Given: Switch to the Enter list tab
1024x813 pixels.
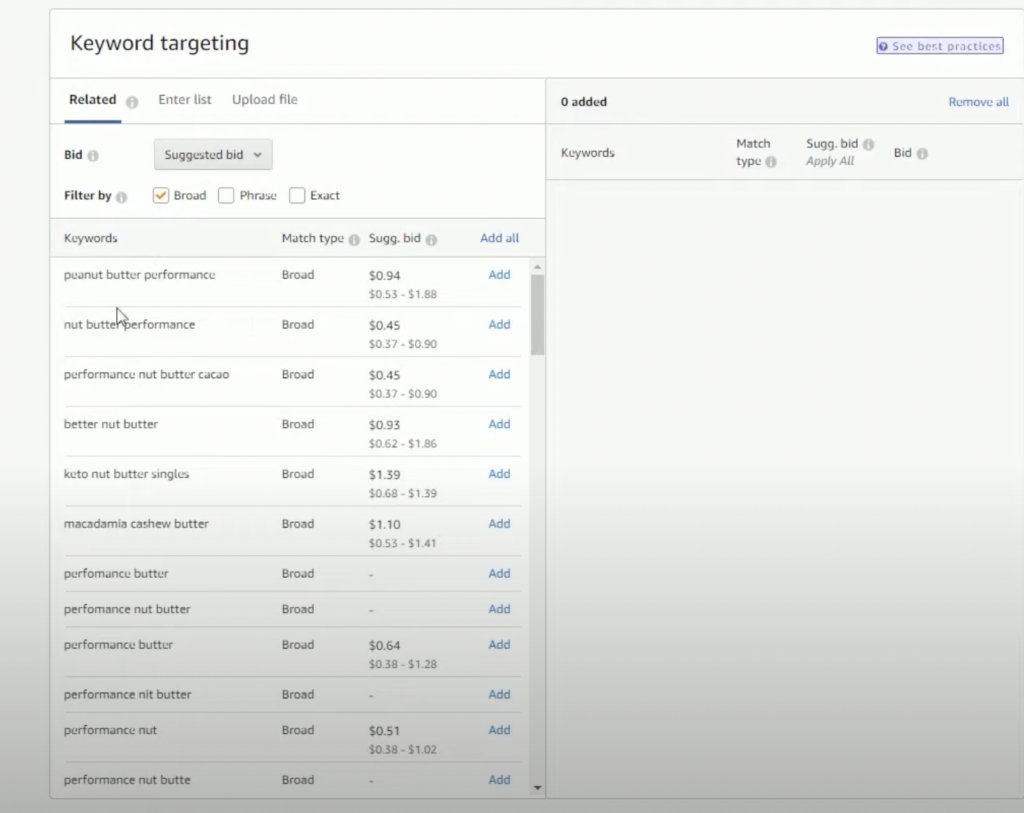Looking at the screenshot, I should pyautogui.click(x=185, y=100).
